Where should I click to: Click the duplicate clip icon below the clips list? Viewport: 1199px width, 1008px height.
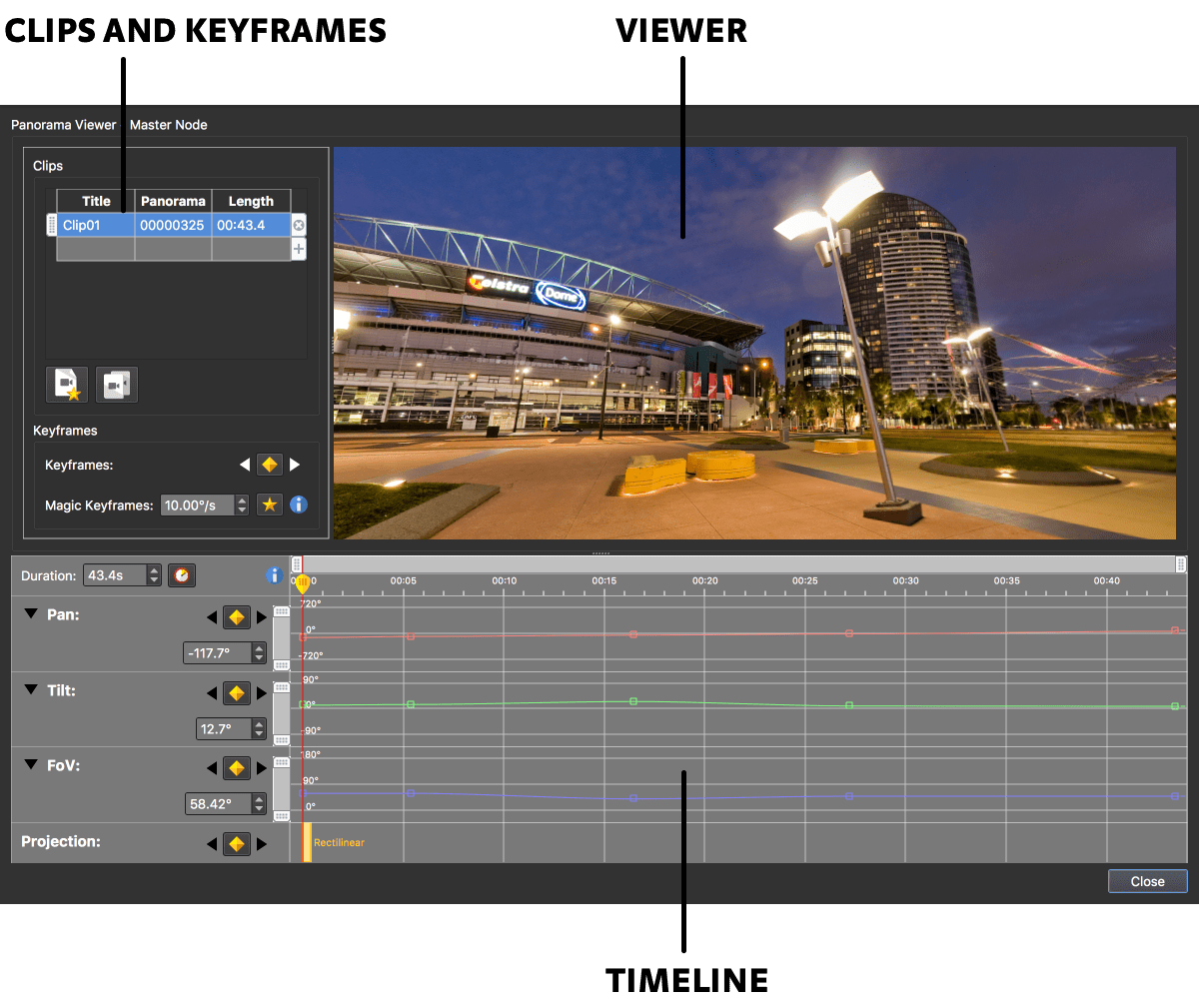pos(116,384)
